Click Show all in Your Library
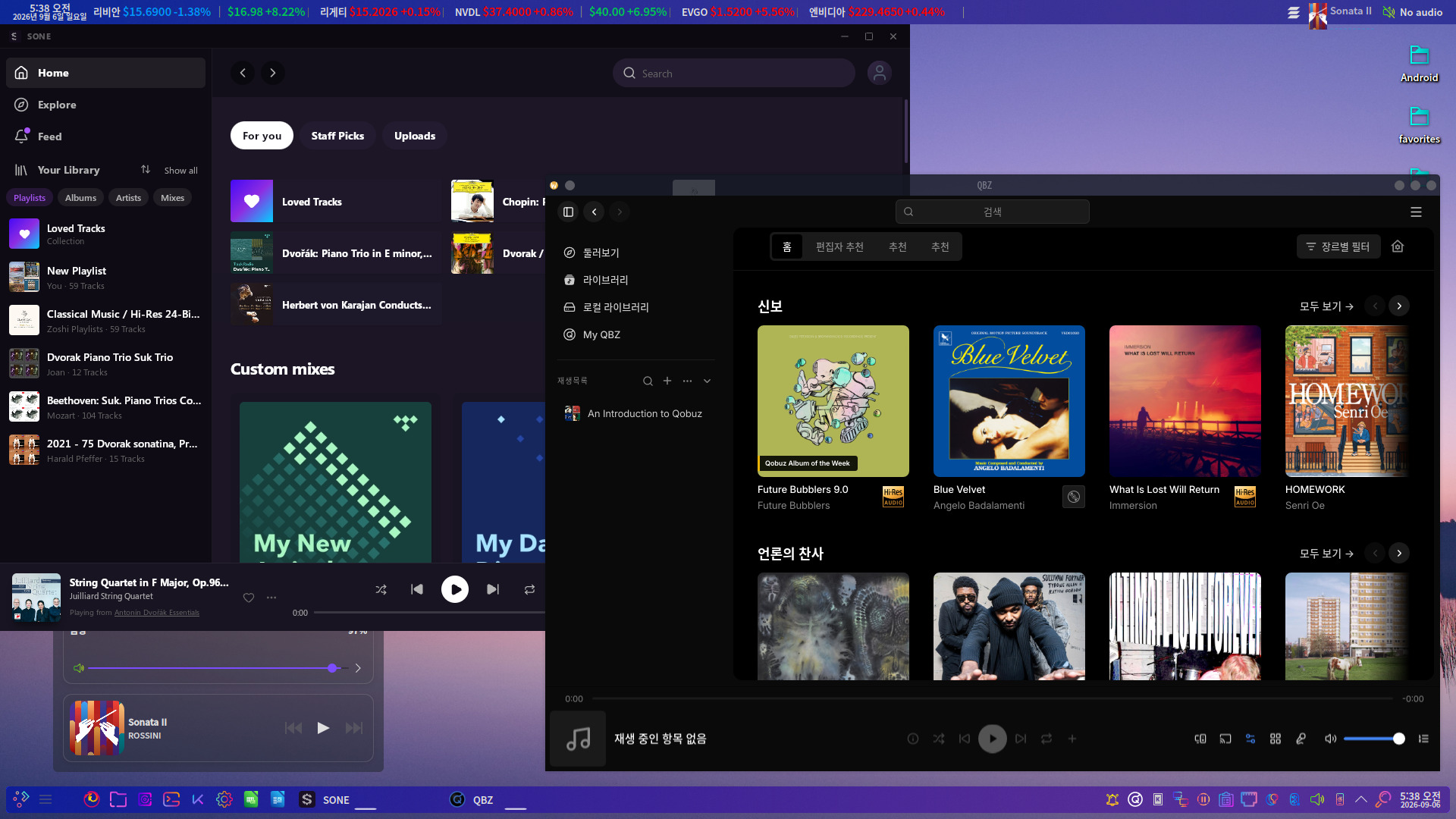 tap(181, 171)
